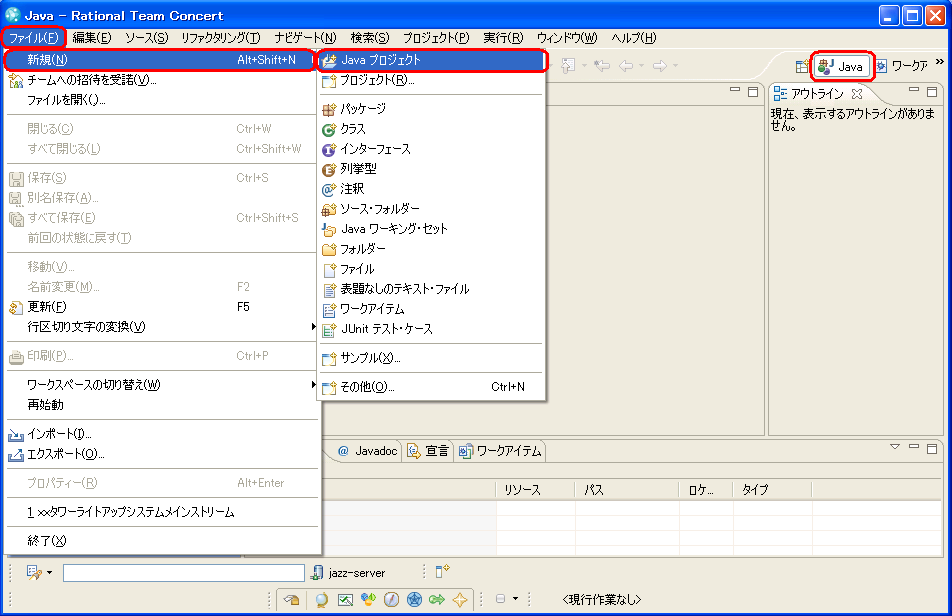Image resolution: width=952 pixels, height=616 pixels.
Task: Close the アウトライン view tab
Action: pyautogui.click(x=857, y=93)
